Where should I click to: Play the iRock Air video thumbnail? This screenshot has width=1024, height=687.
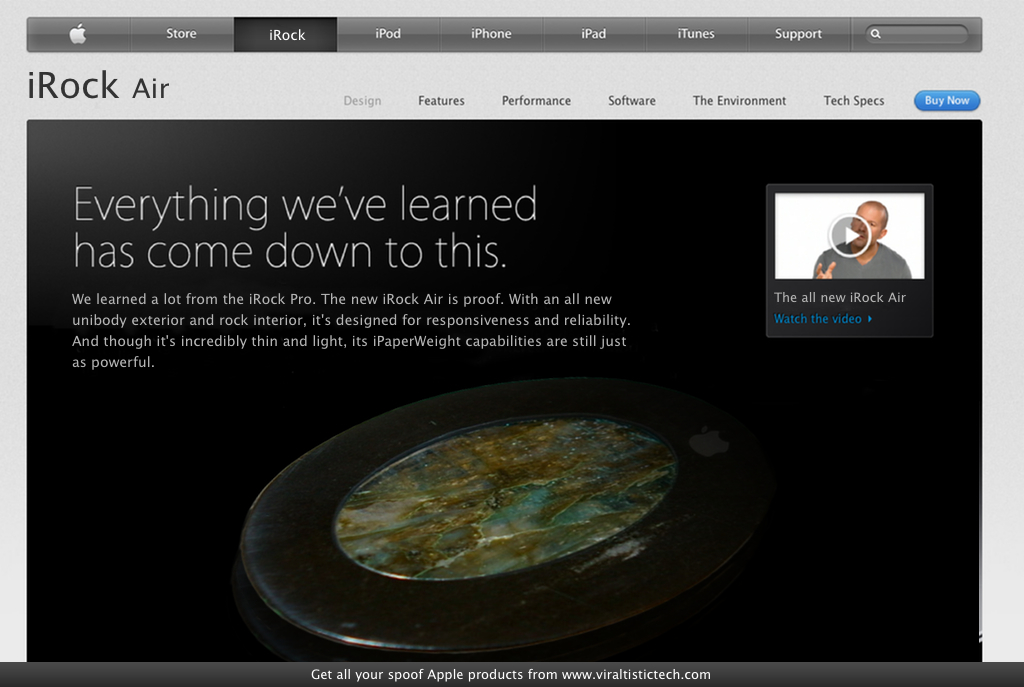(x=849, y=236)
